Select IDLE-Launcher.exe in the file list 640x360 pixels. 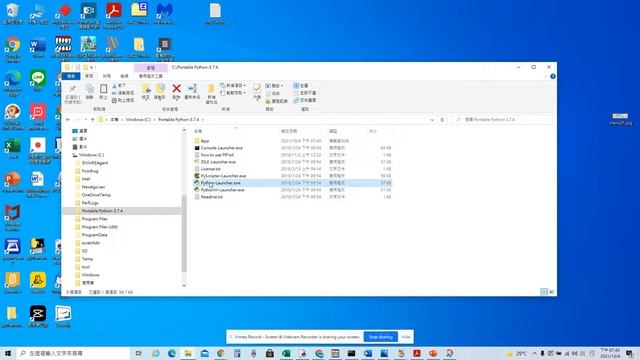click(218, 162)
